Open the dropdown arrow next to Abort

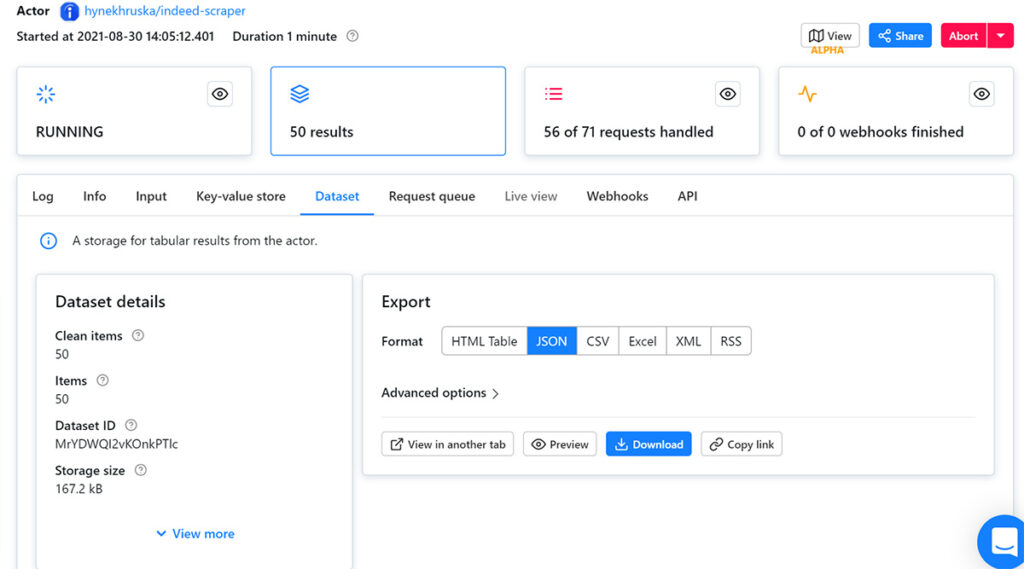click(x=1001, y=36)
